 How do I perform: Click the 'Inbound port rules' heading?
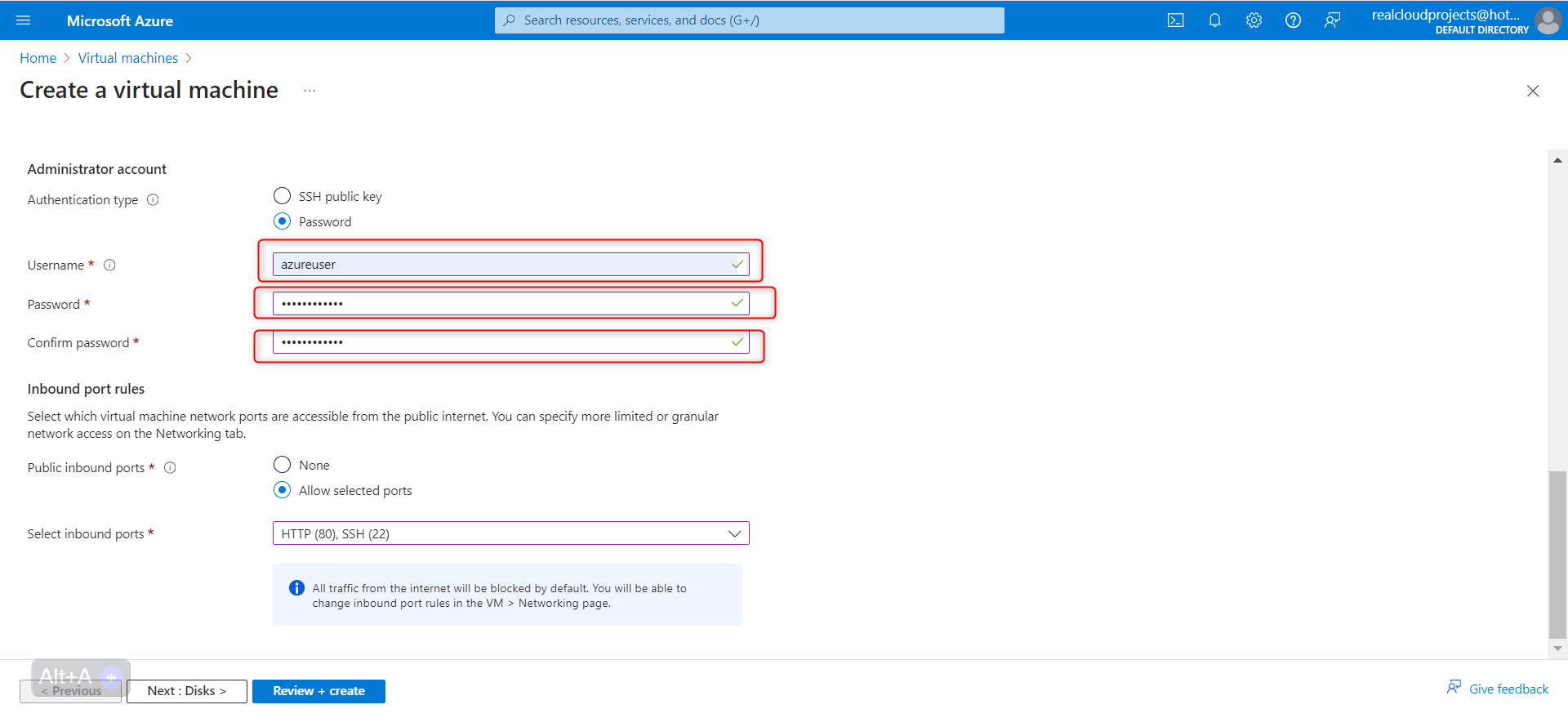tap(86, 389)
